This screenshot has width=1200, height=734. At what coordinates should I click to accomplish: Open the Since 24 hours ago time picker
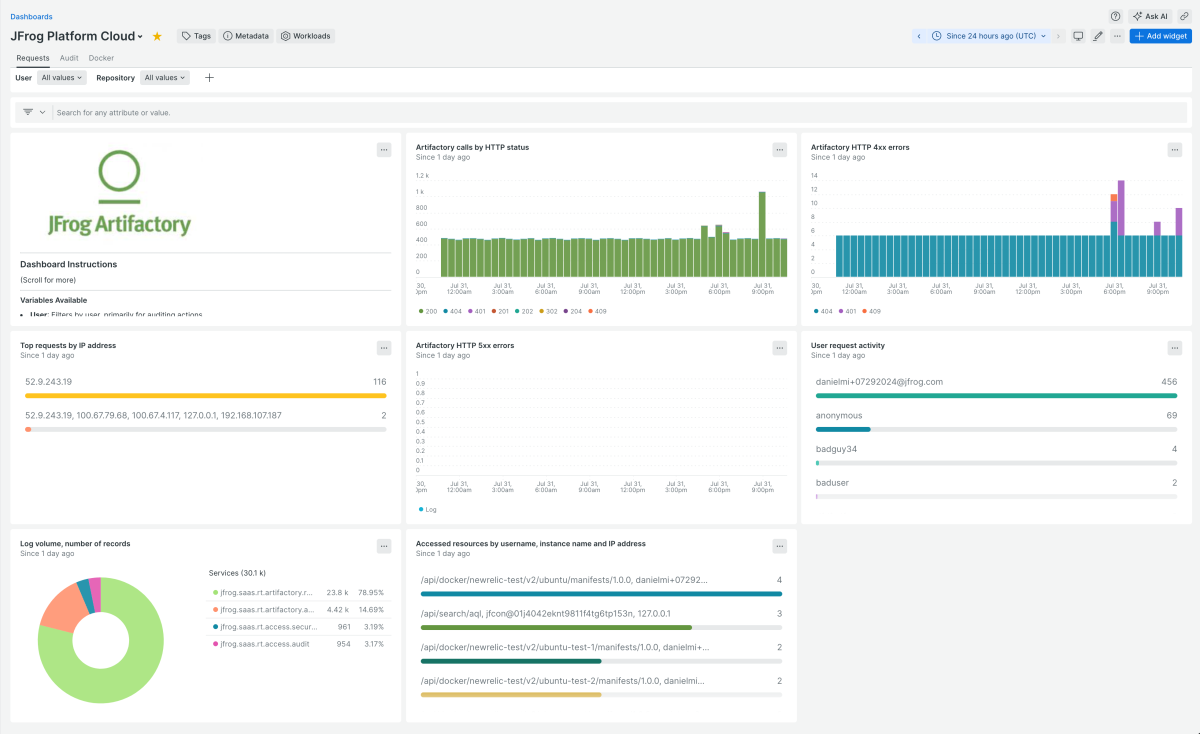(990, 36)
